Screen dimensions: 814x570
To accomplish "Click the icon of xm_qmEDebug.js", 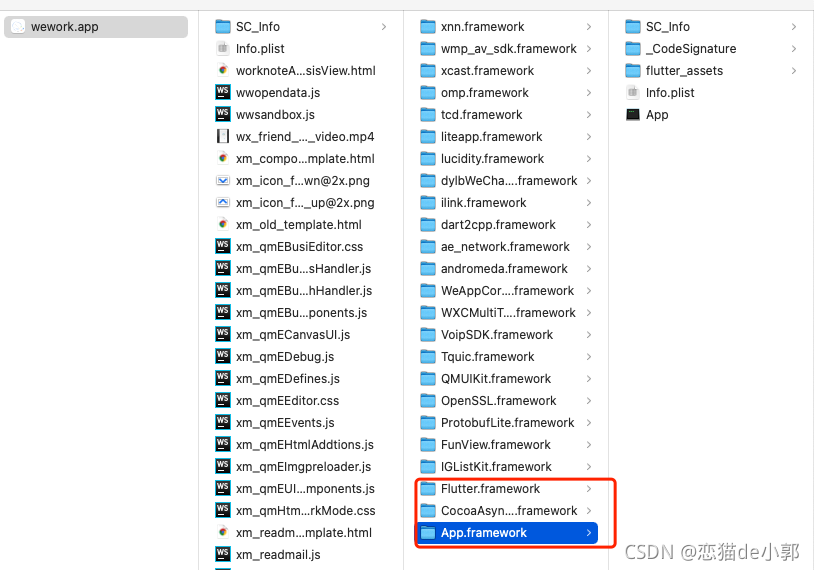I will coord(223,357).
